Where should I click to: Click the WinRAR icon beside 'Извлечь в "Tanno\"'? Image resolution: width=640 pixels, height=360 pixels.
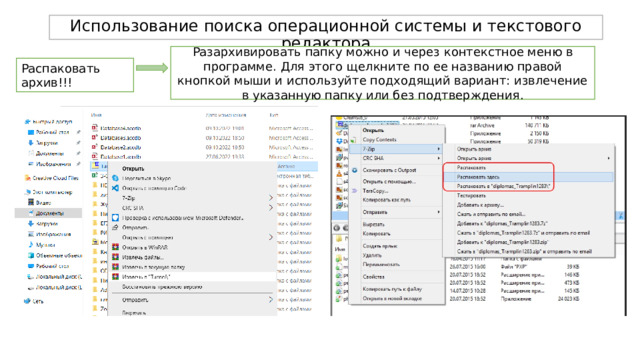coord(116,277)
